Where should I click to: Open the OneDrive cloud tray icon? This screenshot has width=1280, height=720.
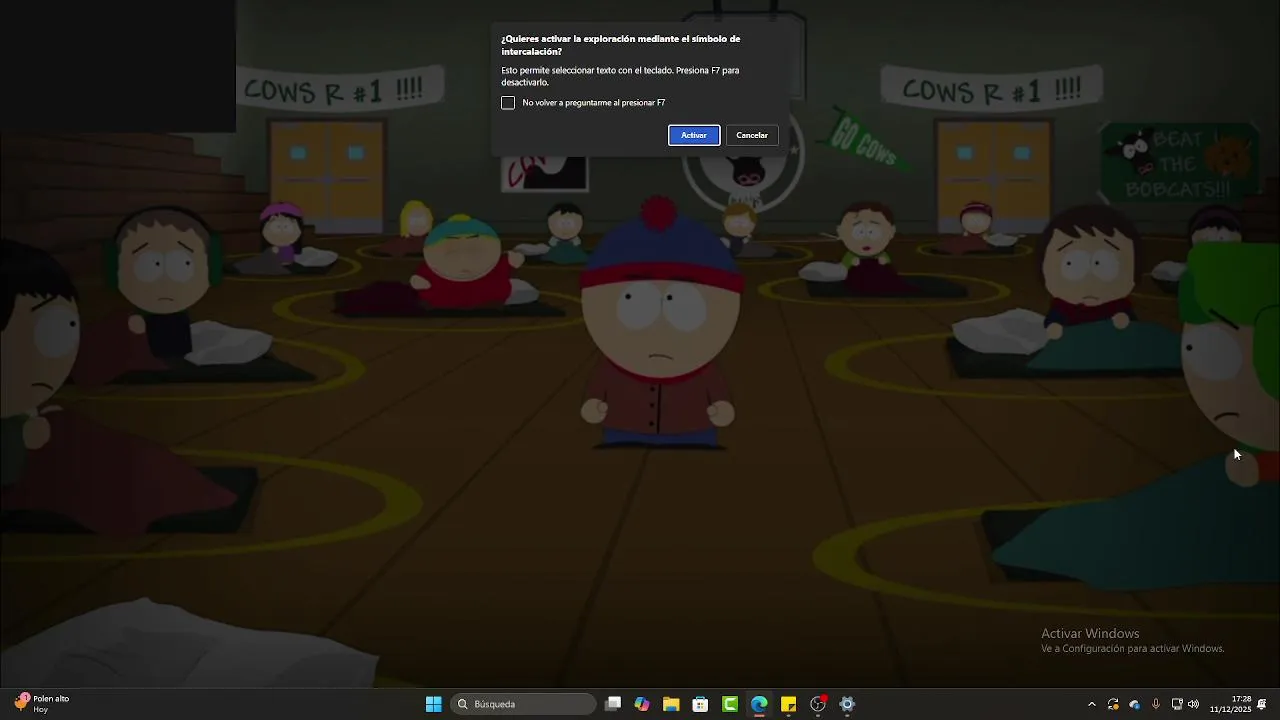click(x=1134, y=704)
